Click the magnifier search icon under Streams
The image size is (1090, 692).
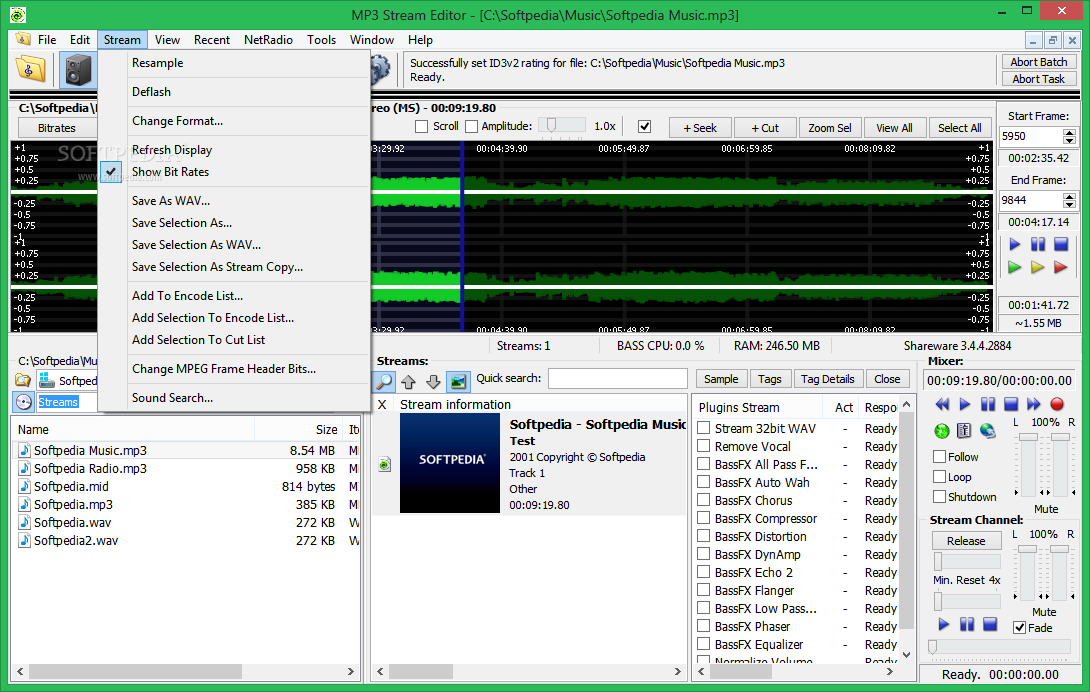coord(384,381)
